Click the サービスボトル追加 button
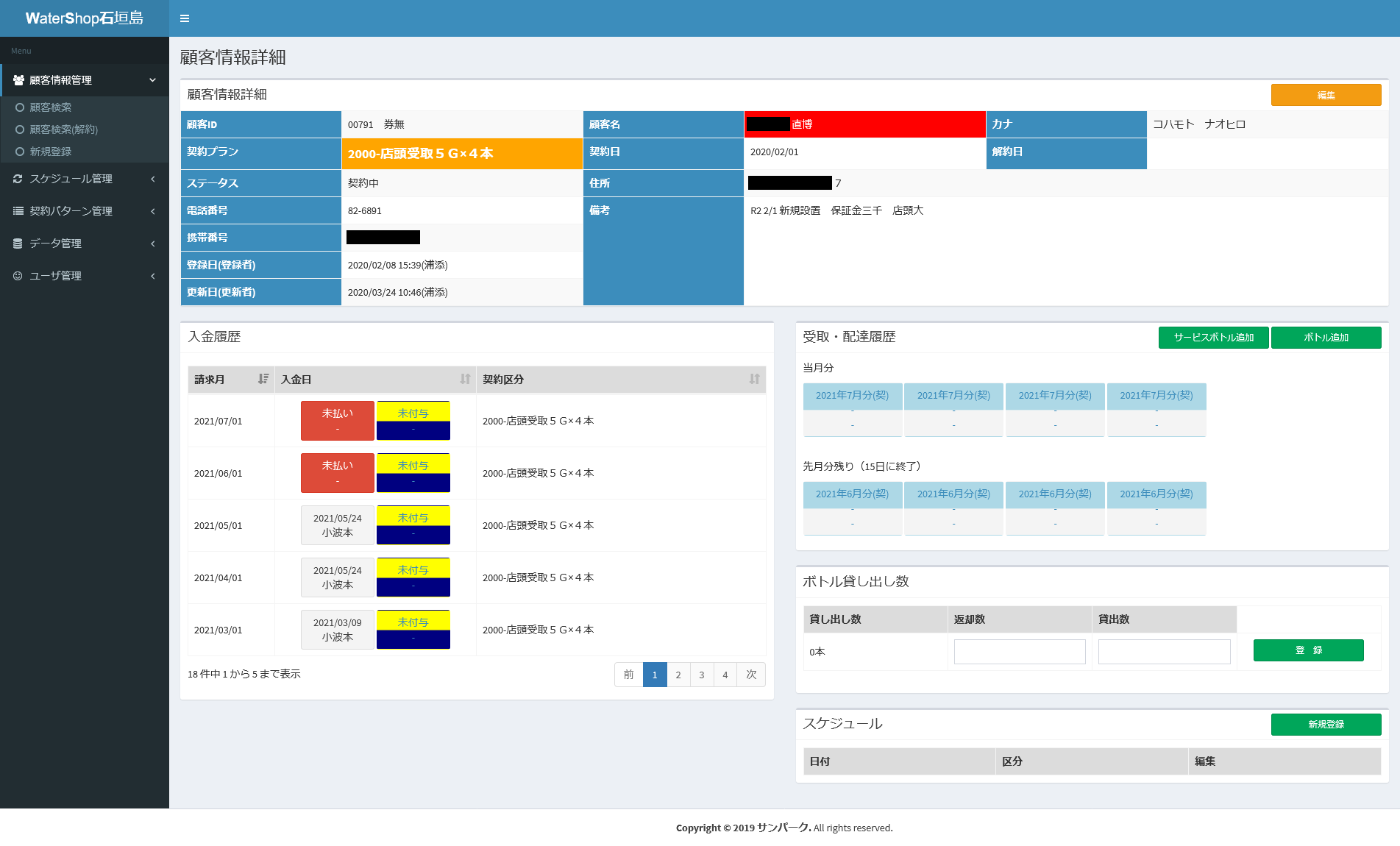This screenshot has height=846, width=1400. (1213, 338)
